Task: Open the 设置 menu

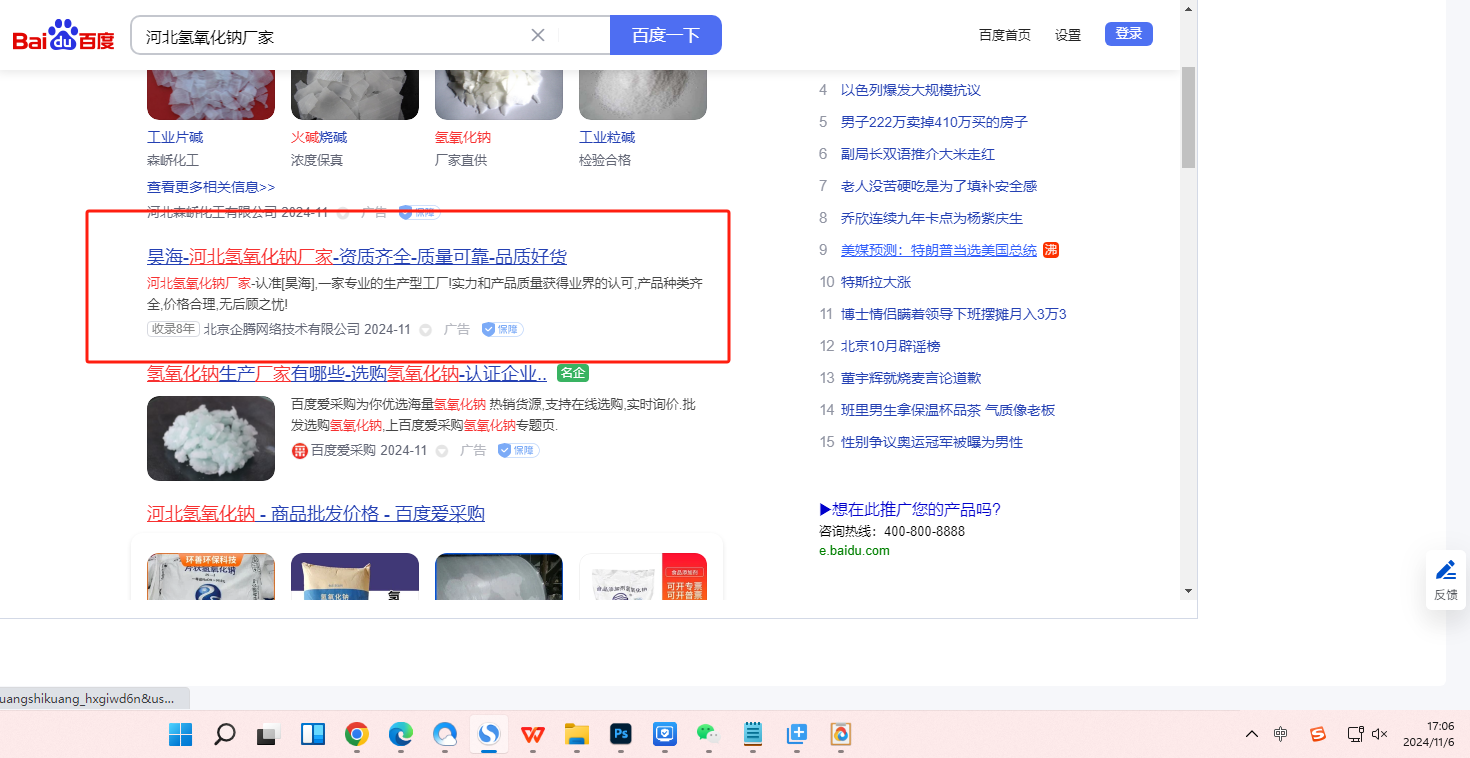Action: [x=1068, y=35]
